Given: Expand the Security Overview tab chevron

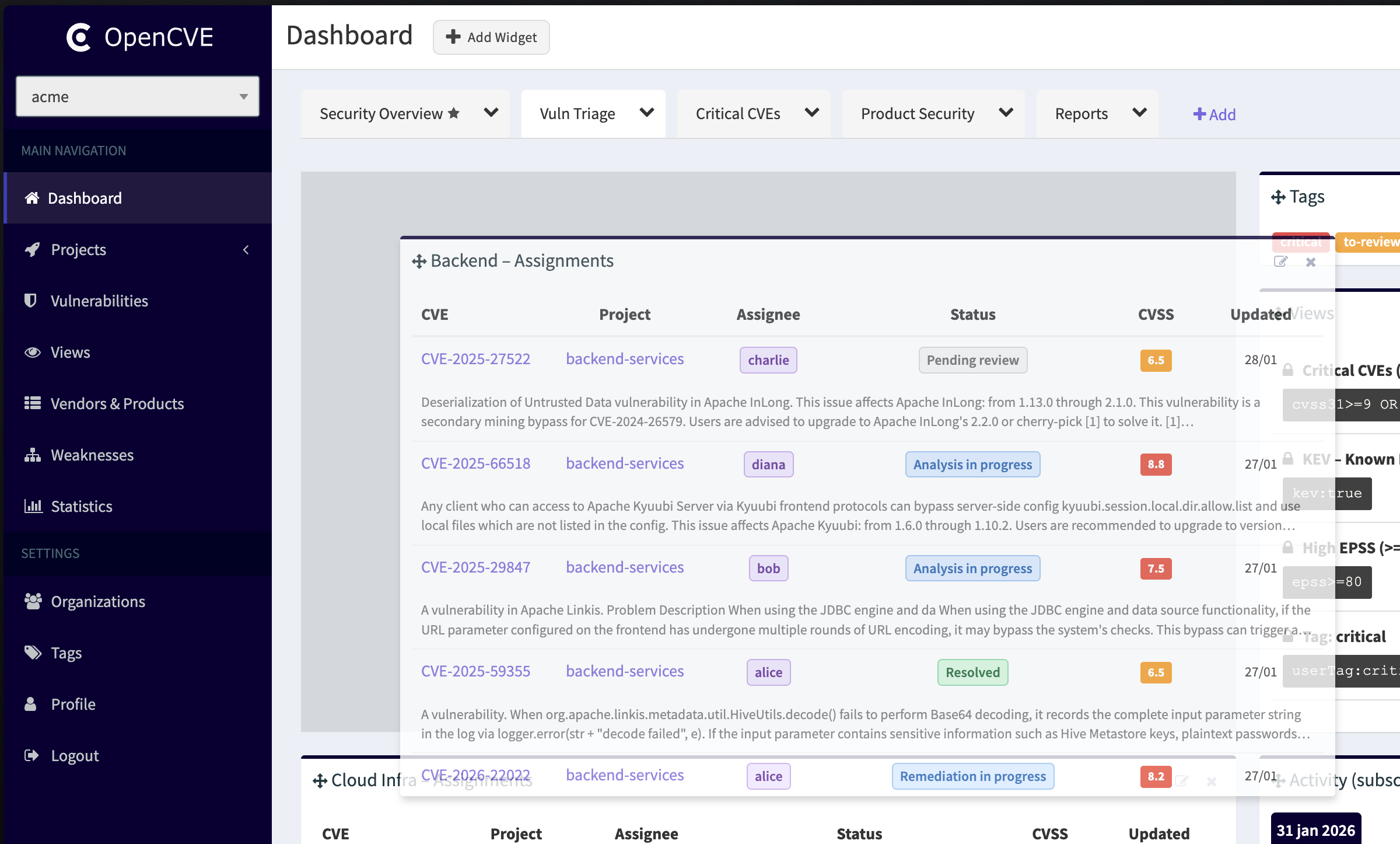Looking at the screenshot, I should (491, 113).
